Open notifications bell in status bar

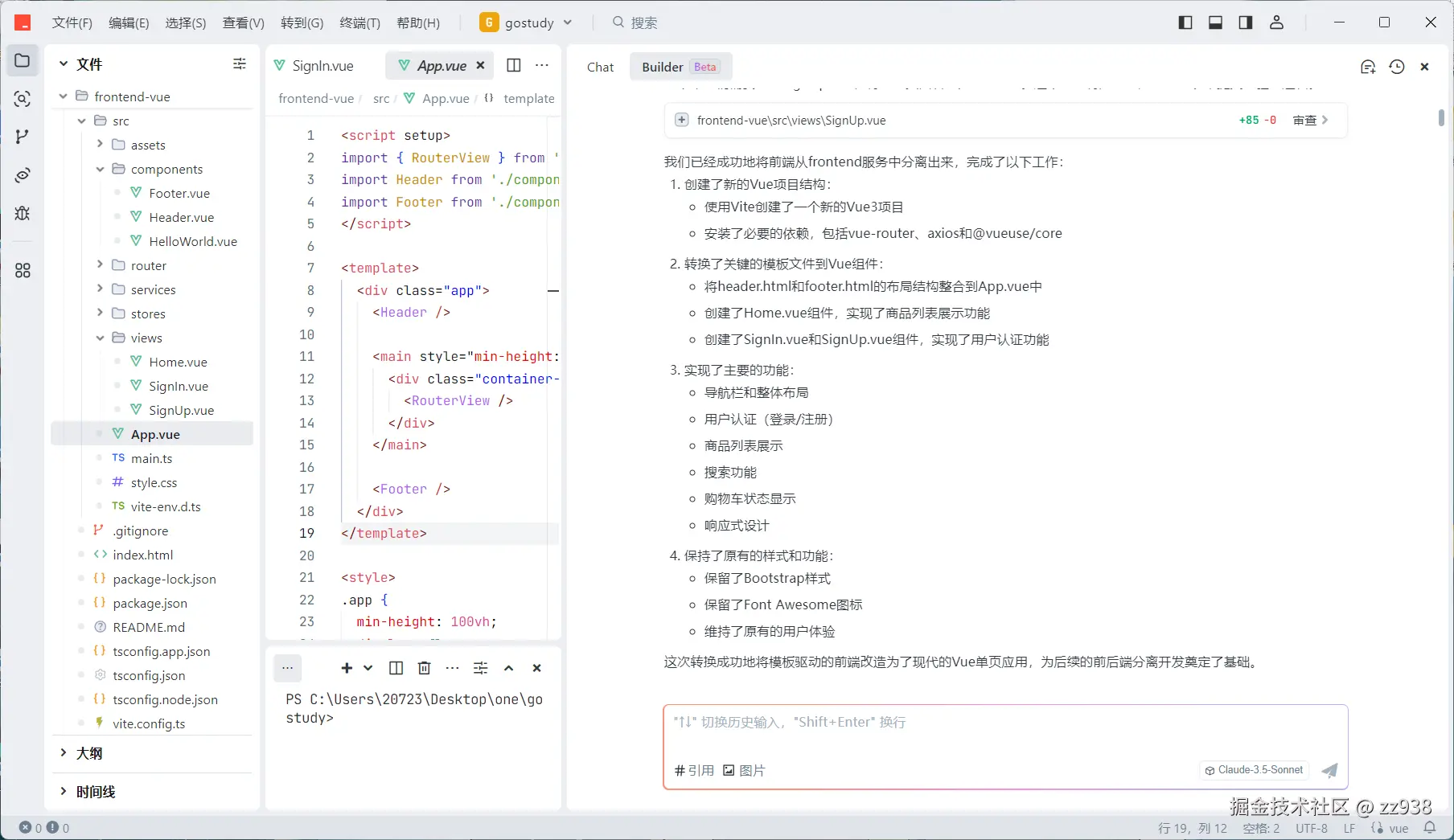point(1430,828)
